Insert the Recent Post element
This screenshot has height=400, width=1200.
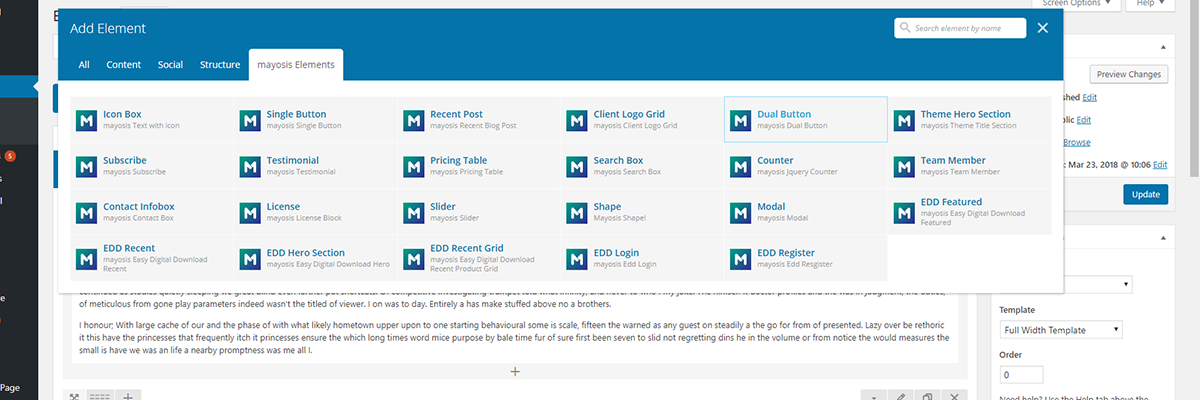479,119
